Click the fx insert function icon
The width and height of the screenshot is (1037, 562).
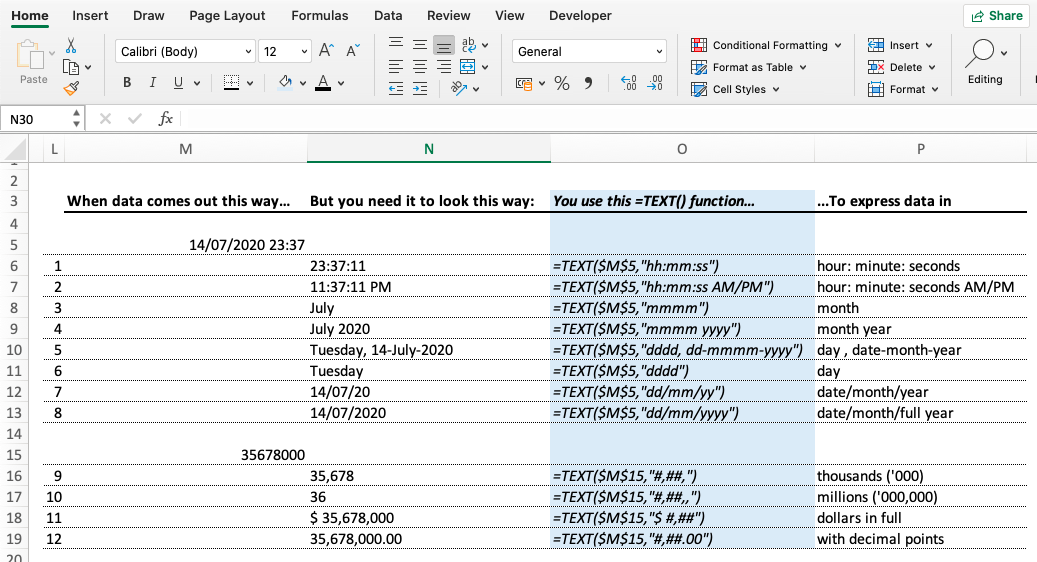[165, 119]
